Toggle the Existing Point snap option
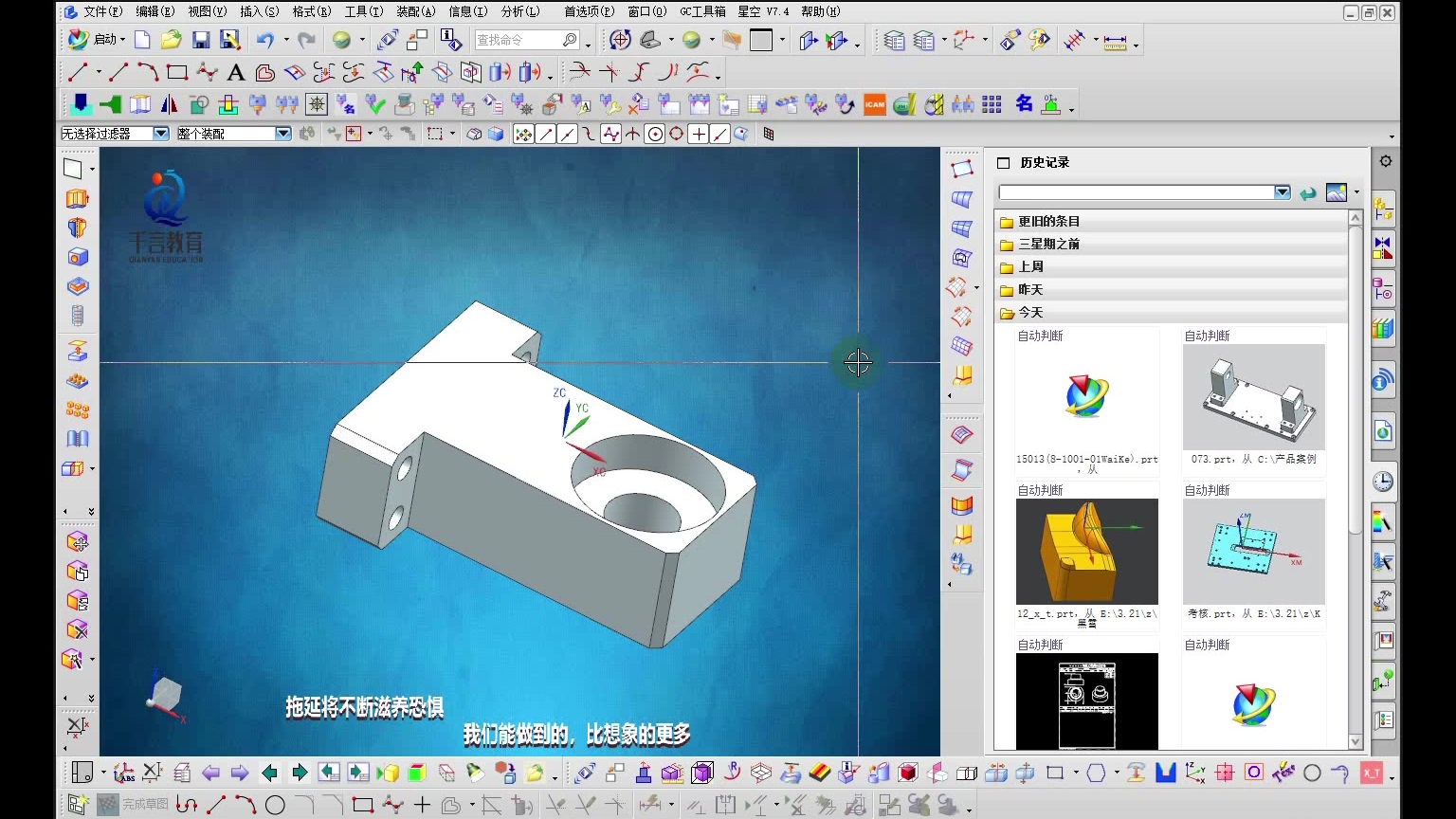 point(699,135)
